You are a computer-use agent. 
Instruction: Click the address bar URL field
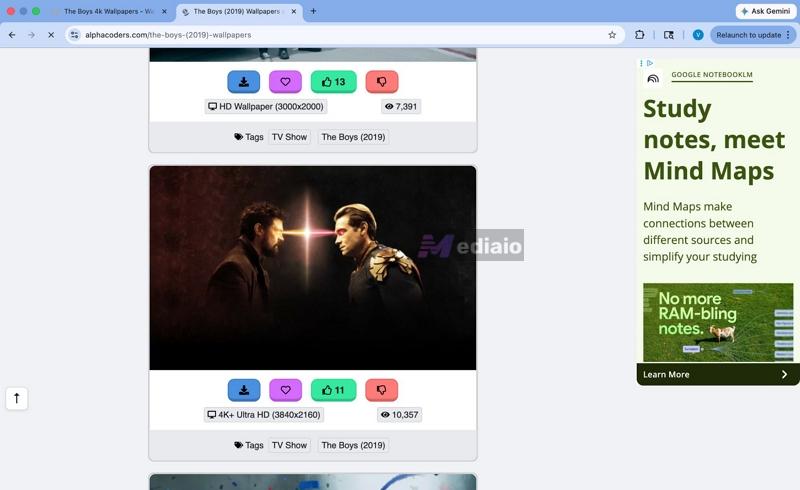342,35
